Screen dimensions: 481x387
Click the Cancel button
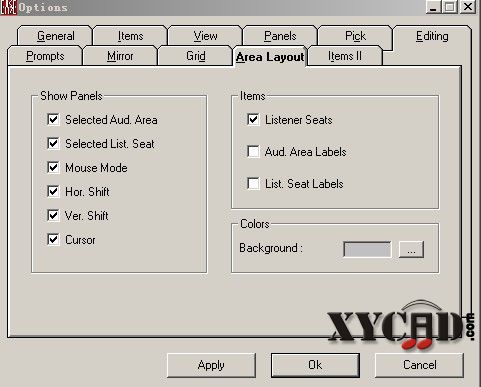[x=419, y=365]
